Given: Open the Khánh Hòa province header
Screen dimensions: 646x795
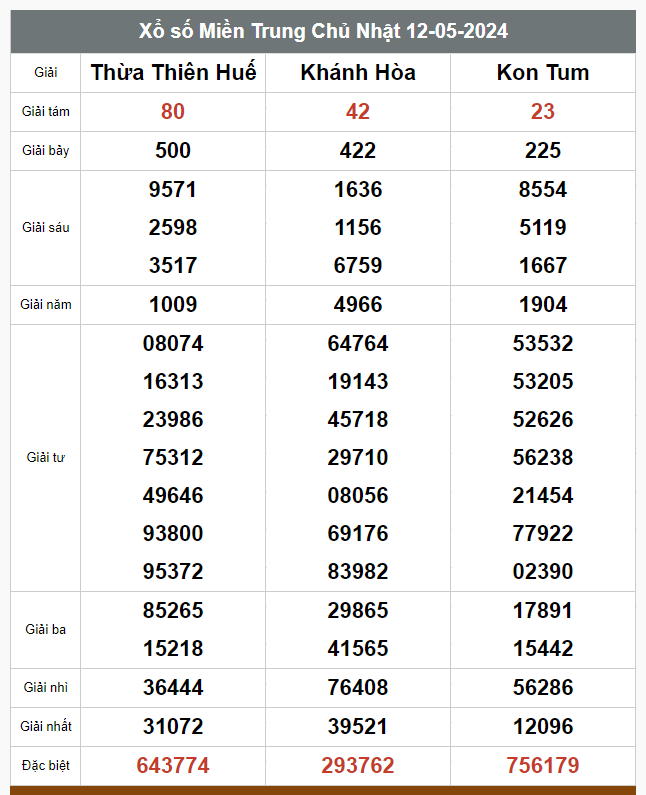Looking at the screenshot, I should (358, 72).
